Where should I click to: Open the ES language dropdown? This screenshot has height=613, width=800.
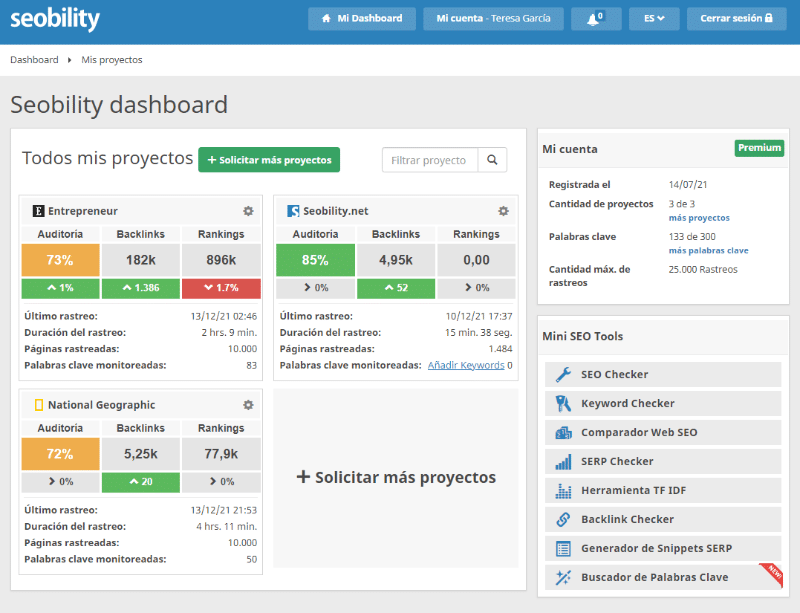click(x=654, y=19)
